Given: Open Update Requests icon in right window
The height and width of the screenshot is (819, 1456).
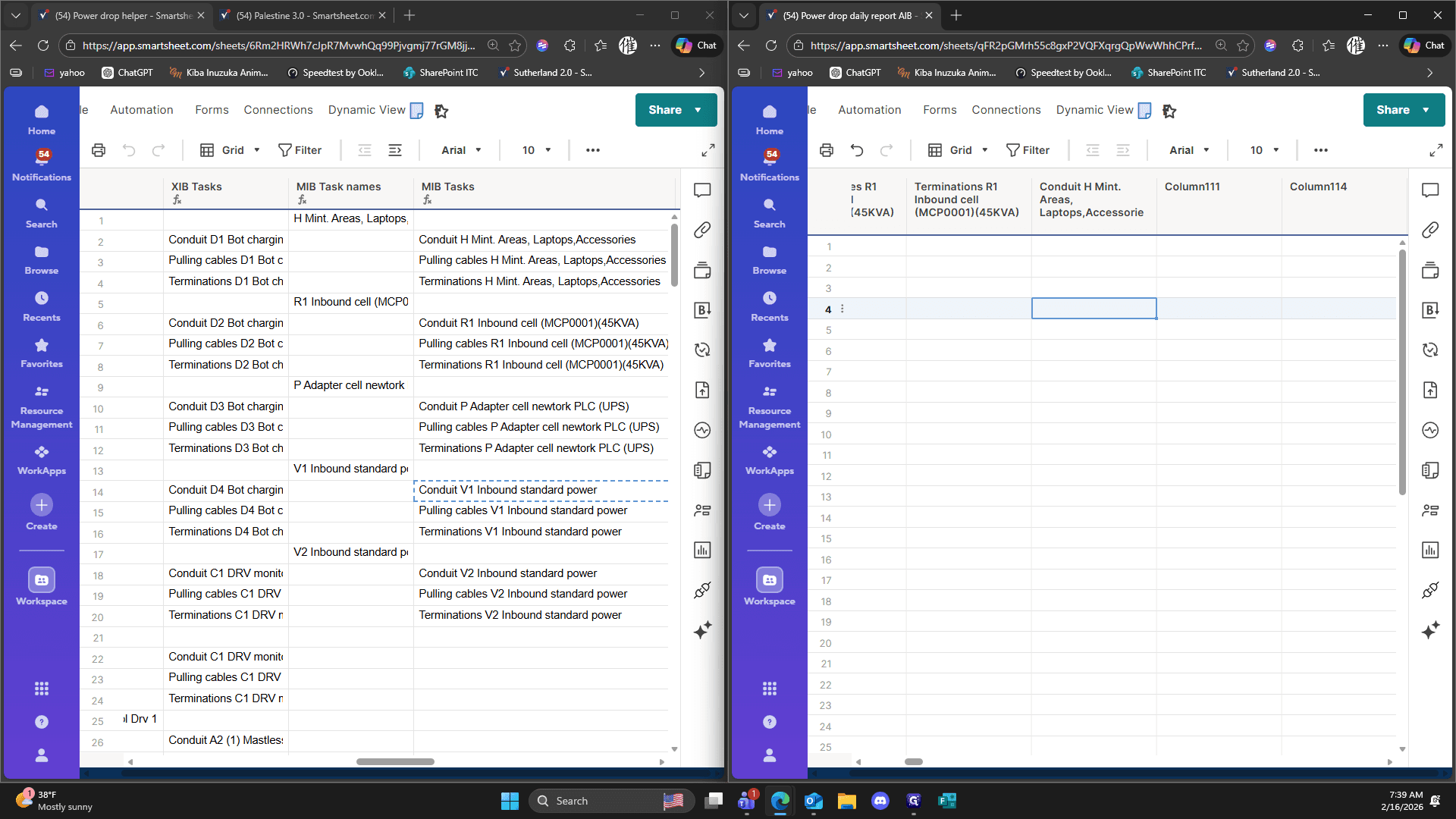Looking at the screenshot, I should tap(1430, 350).
